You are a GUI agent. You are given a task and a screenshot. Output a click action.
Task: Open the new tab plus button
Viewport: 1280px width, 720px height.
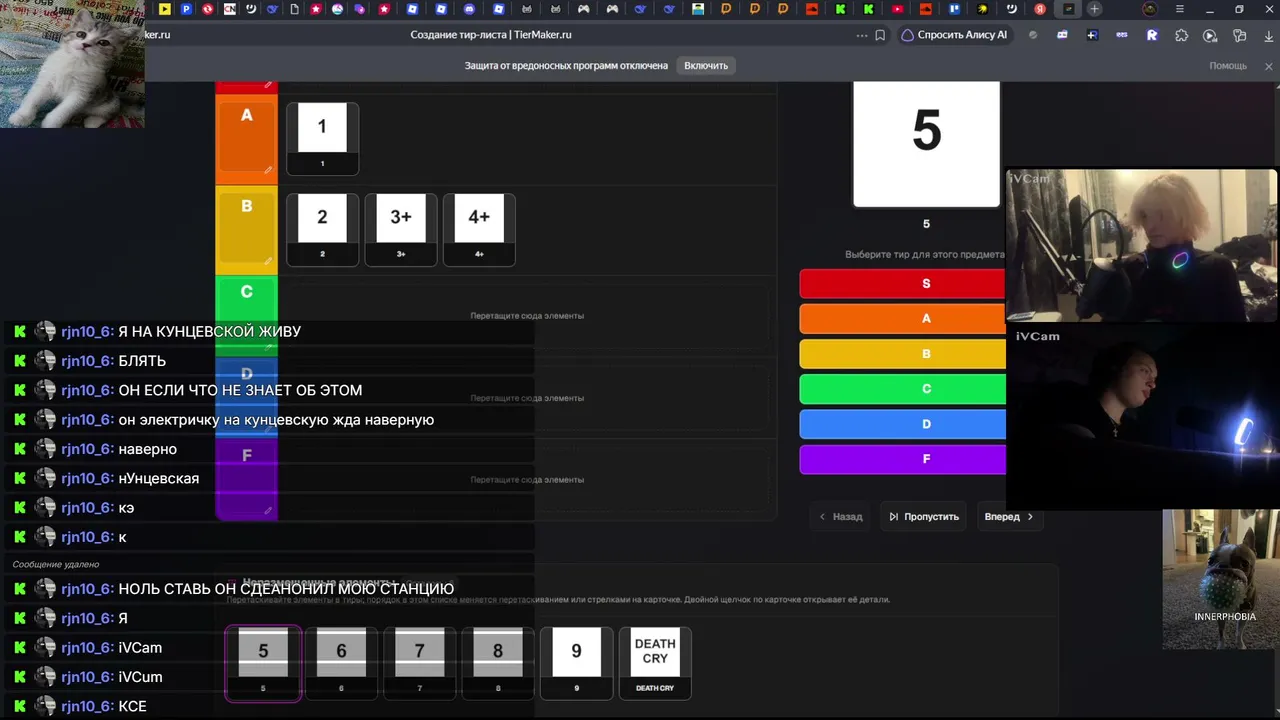[1095, 9]
